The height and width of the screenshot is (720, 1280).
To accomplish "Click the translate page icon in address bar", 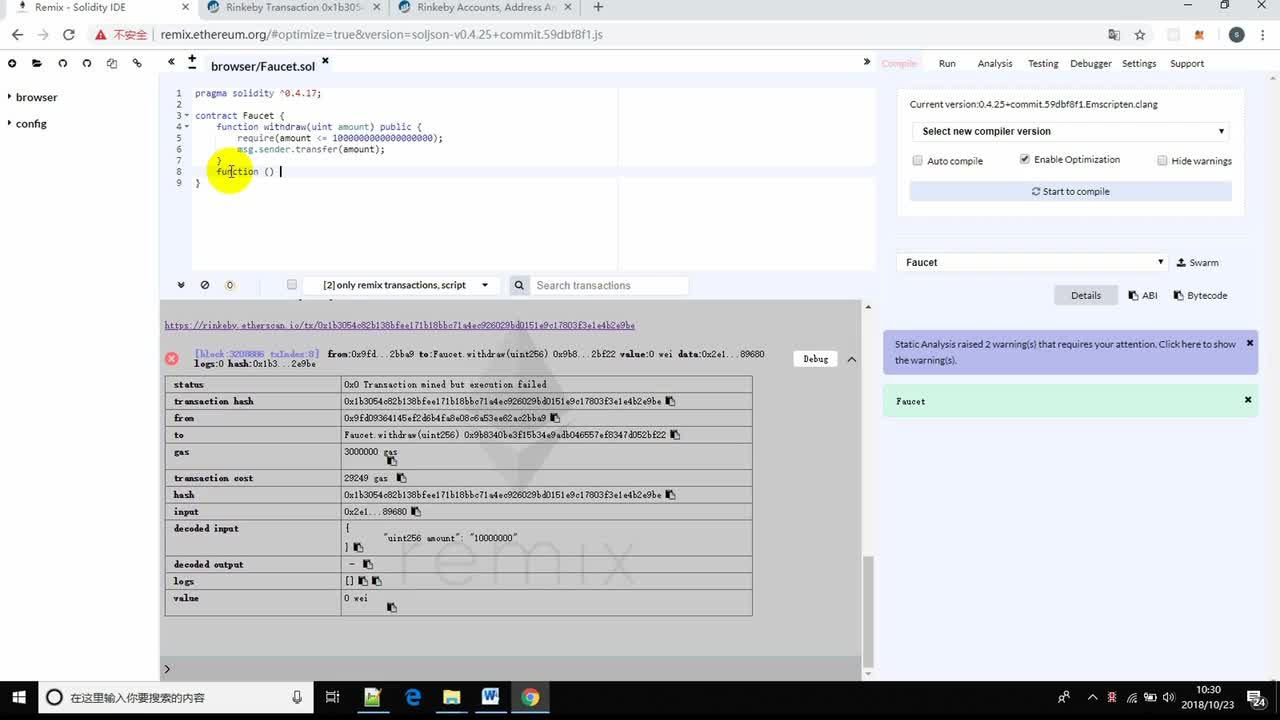I will click(x=1114, y=35).
